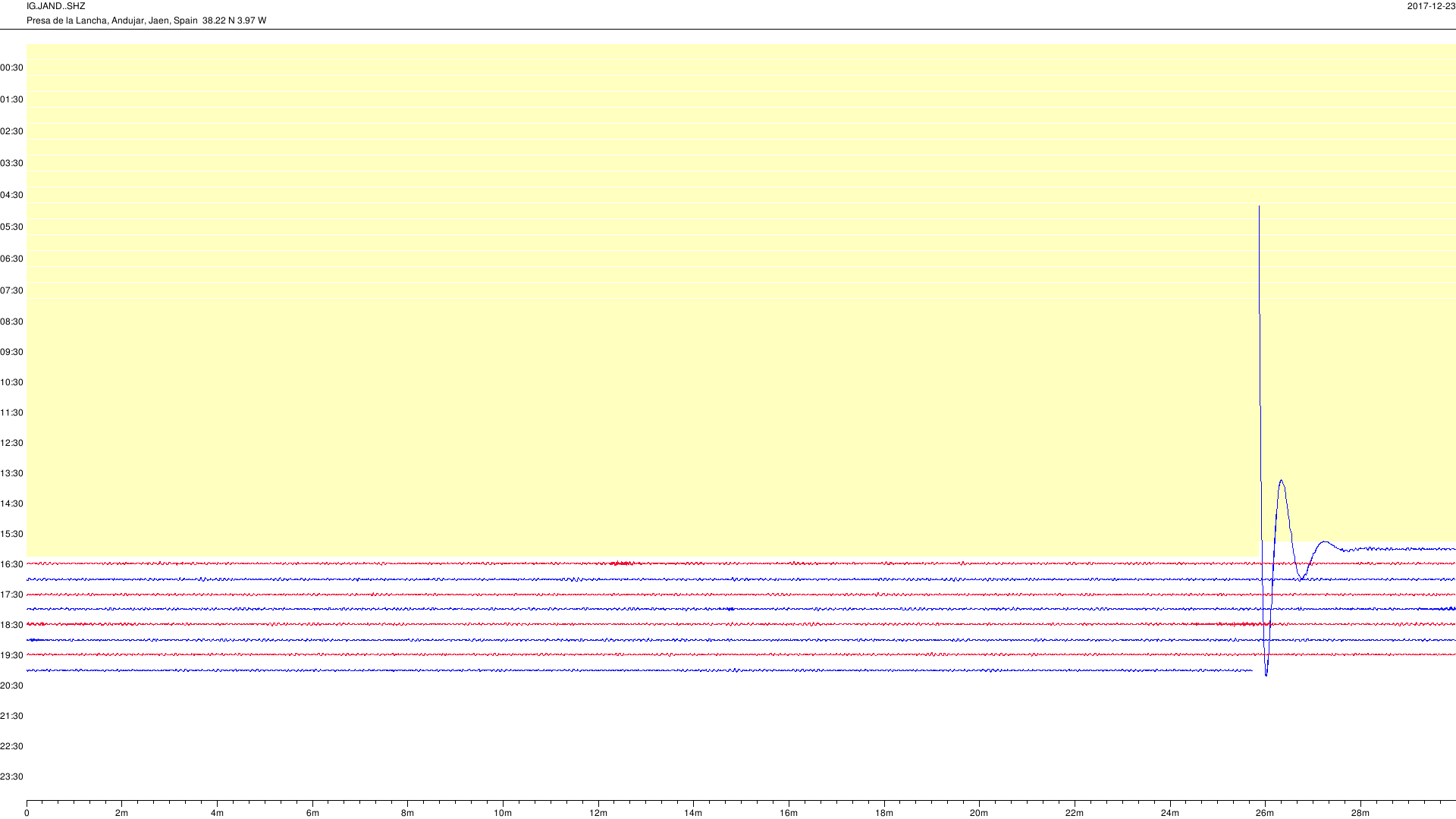Screen dimensions: 1456x819
Task: Select the station location text 'Presa de la Lancha, Andujar'
Action: (86, 20)
